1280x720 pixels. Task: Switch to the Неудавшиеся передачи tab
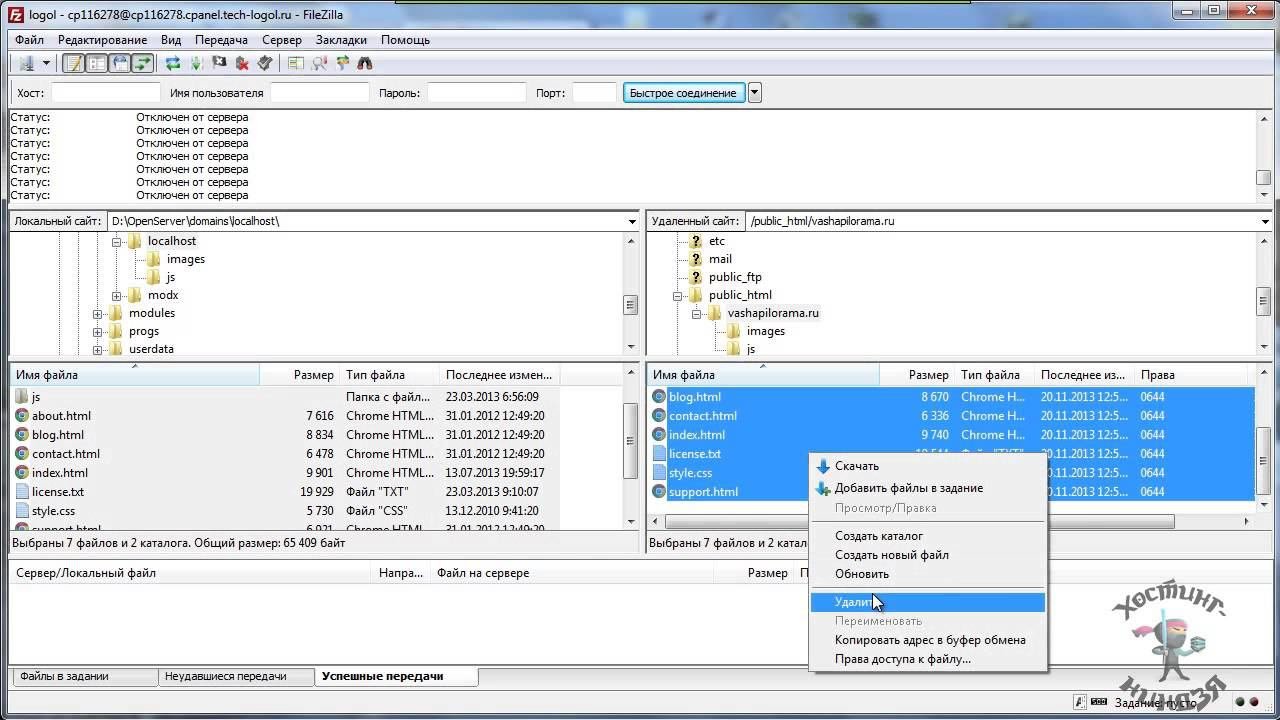click(x=225, y=677)
